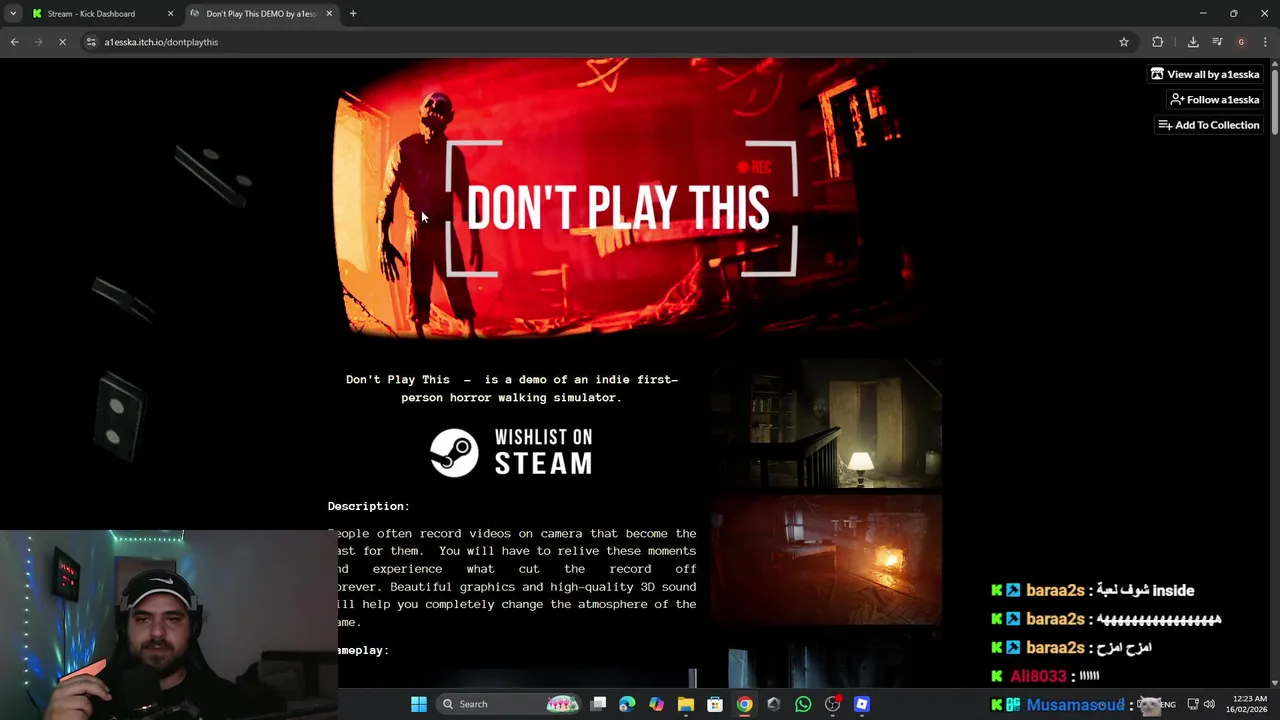Open the Chrome extensions puzzle icon
Viewport: 1280px width, 720px height.
(1158, 42)
